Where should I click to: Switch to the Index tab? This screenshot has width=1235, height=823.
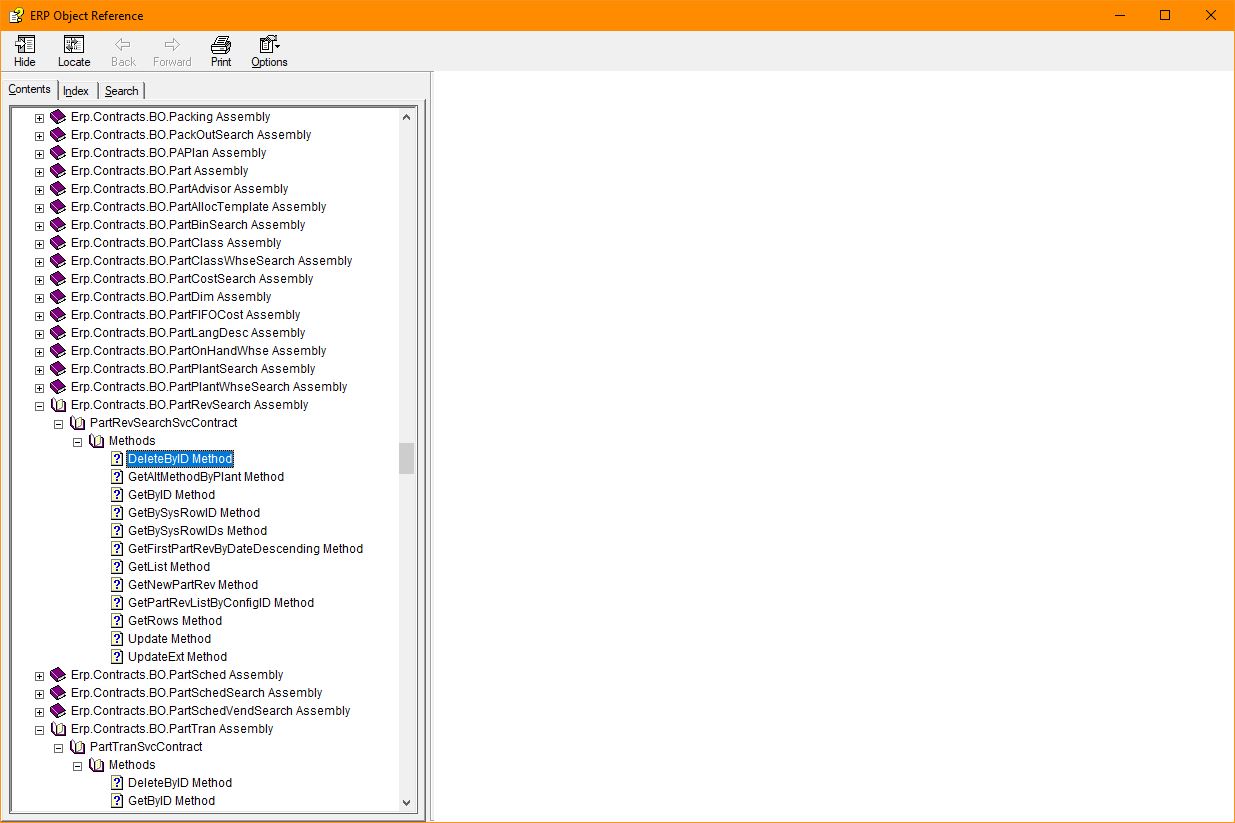pyautogui.click(x=76, y=91)
